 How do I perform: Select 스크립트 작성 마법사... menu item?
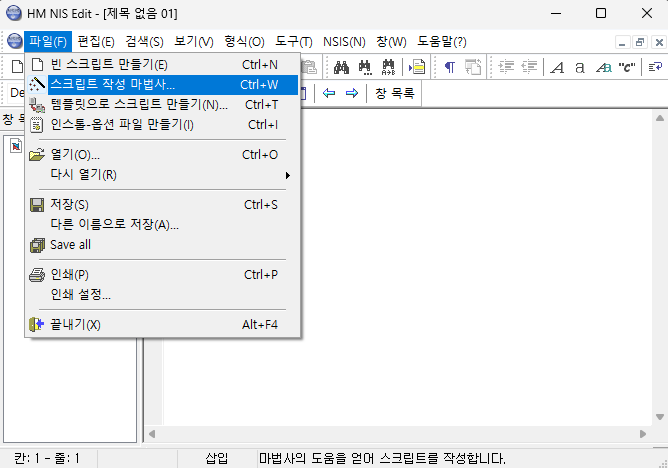163,85
